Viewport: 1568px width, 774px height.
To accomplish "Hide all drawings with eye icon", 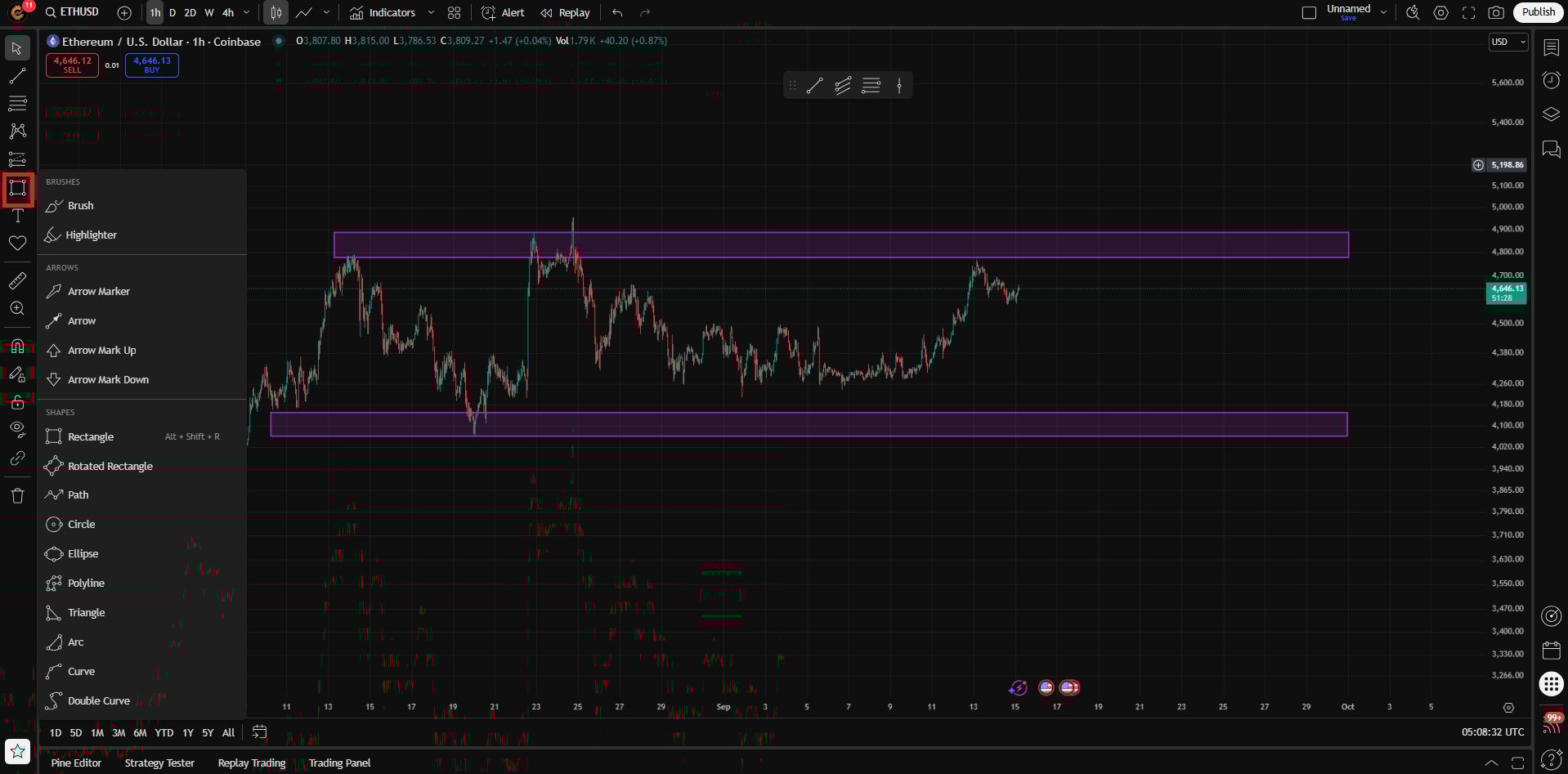I will pos(17,430).
